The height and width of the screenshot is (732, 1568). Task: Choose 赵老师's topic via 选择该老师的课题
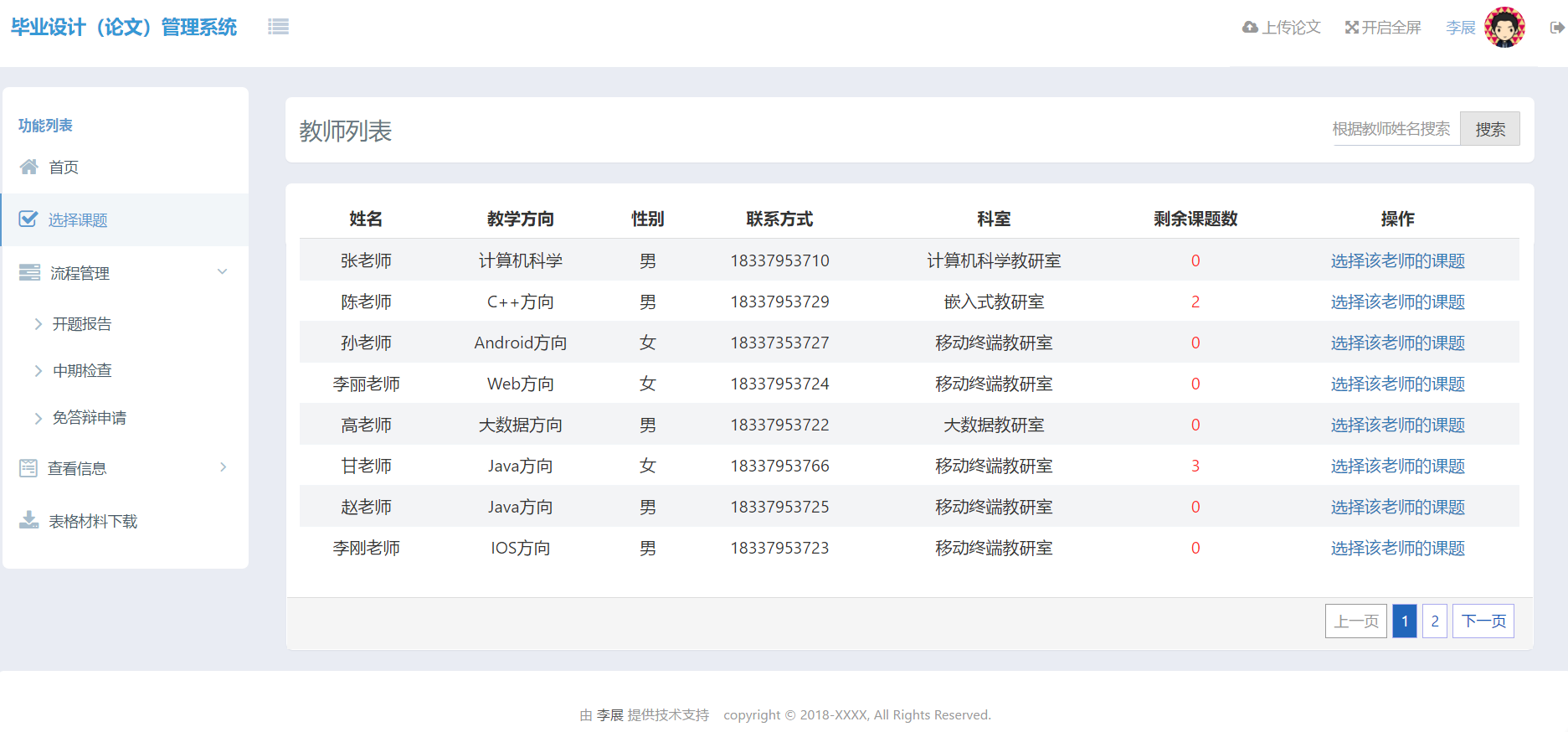pyautogui.click(x=1398, y=507)
